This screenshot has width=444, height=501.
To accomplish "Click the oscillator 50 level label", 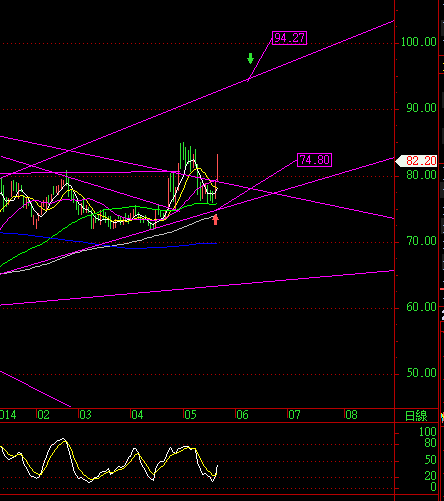I will pyautogui.click(x=430, y=460).
